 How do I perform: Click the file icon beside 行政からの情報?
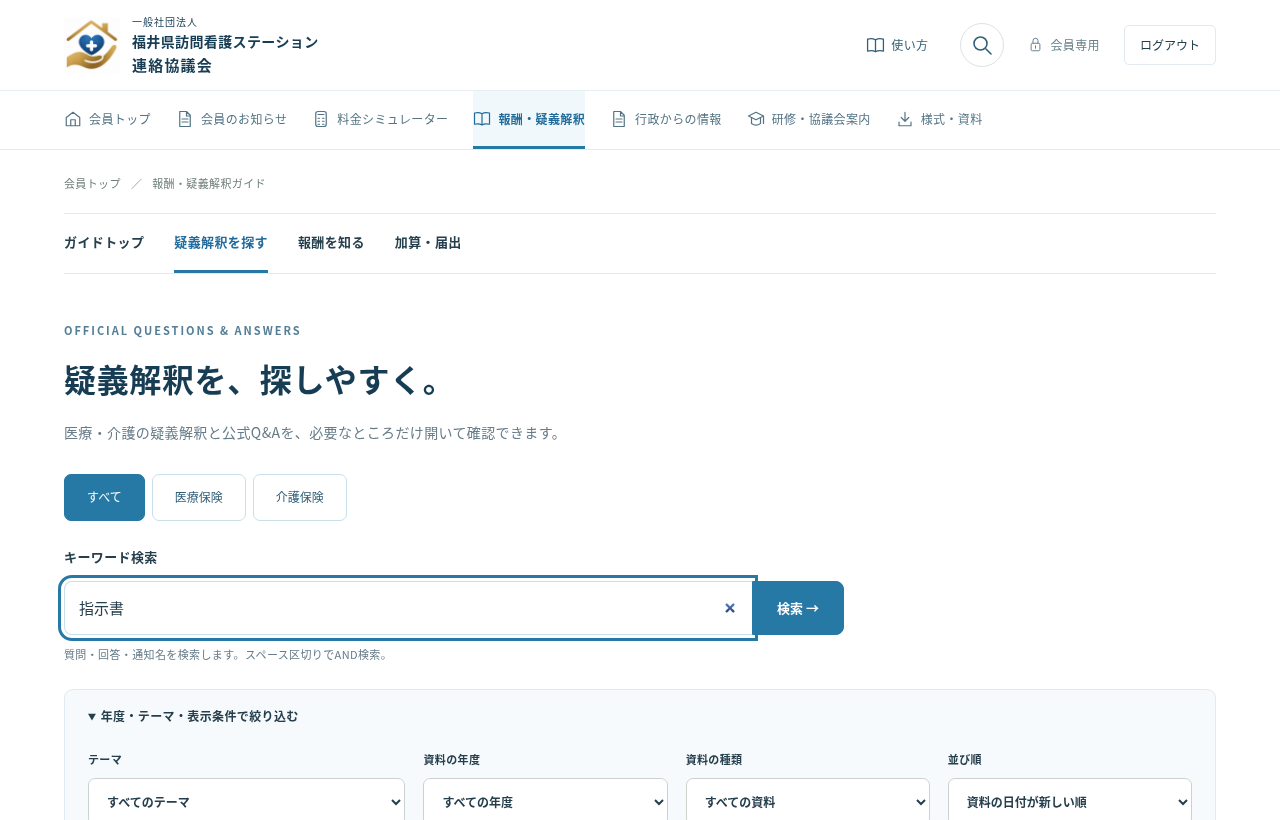click(x=619, y=119)
